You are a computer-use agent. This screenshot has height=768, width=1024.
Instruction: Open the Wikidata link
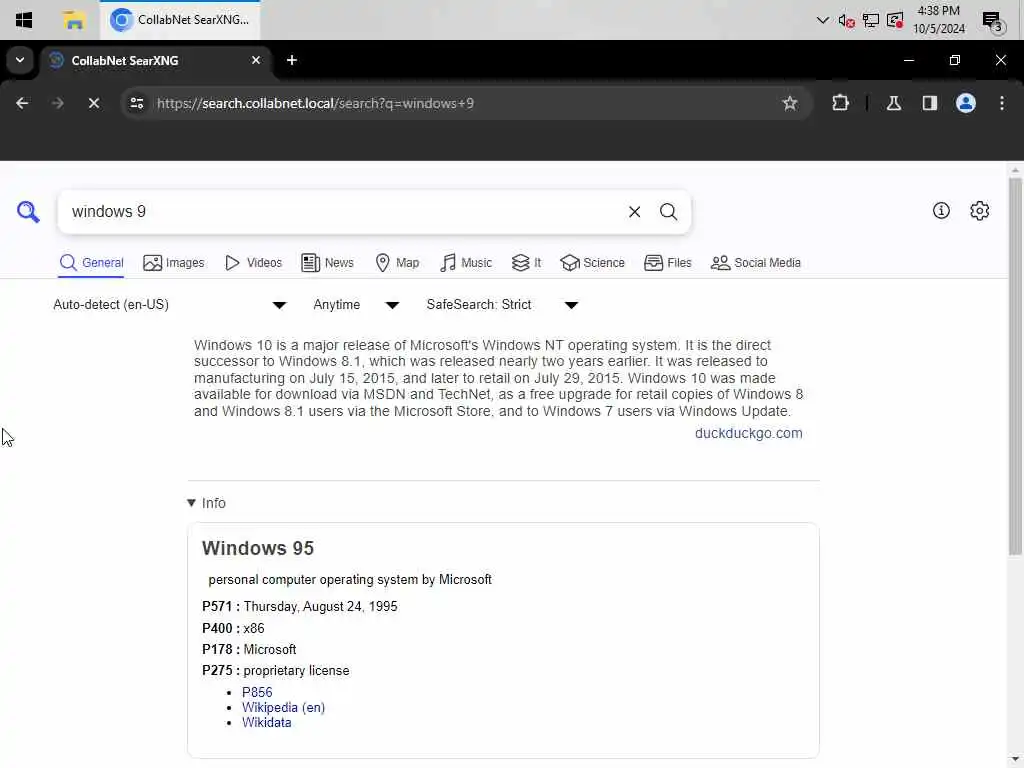tap(266, 722)
